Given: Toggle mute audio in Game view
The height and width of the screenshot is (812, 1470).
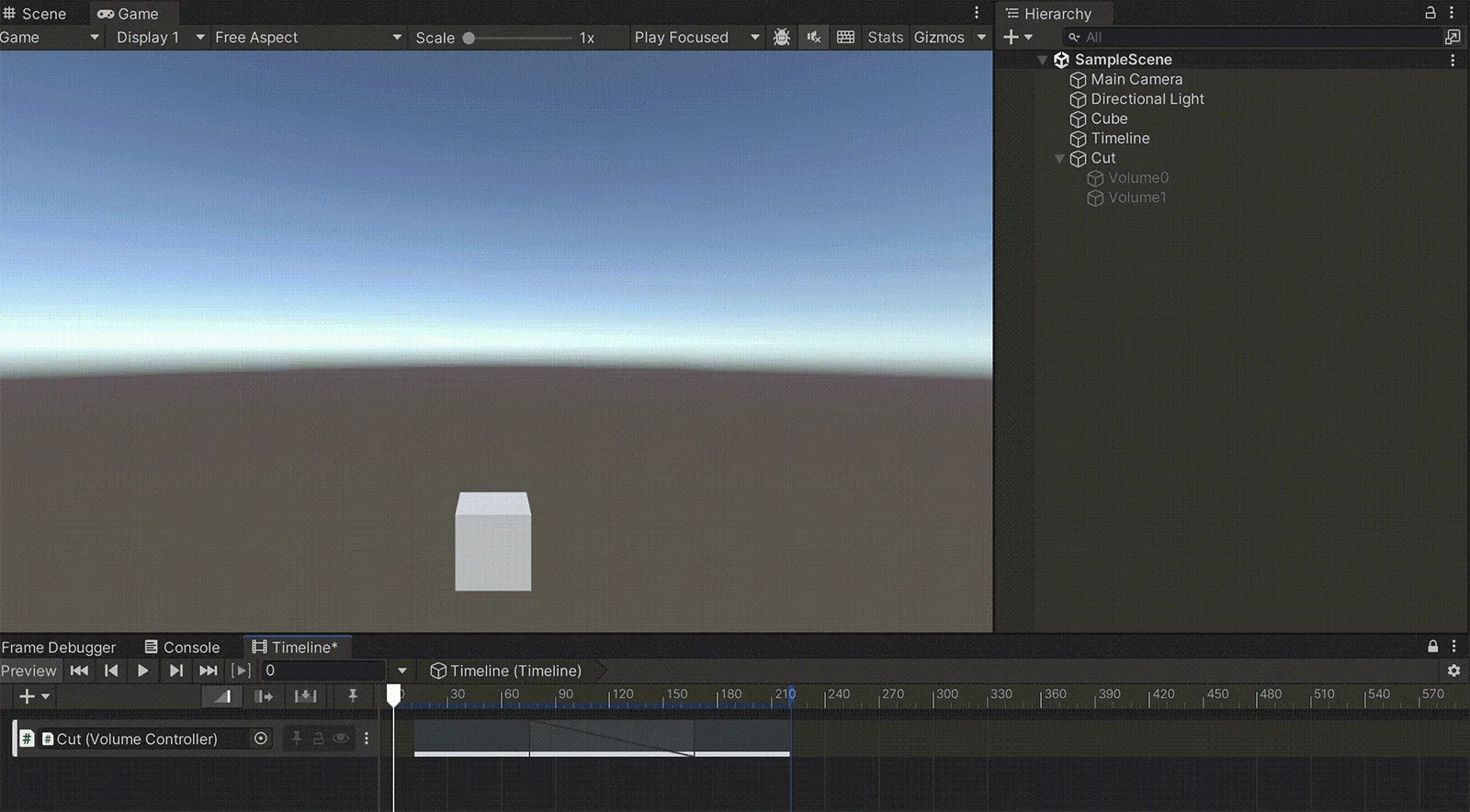Looking at the screenshot, I should (814, 38).
